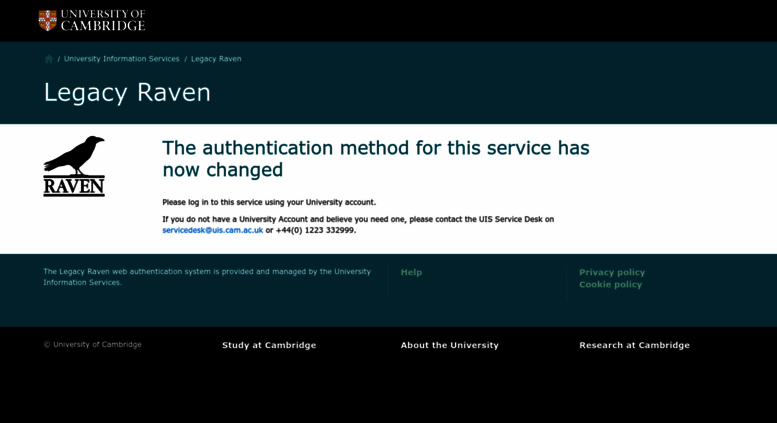Open the Privacy policy link

point(612,272)
